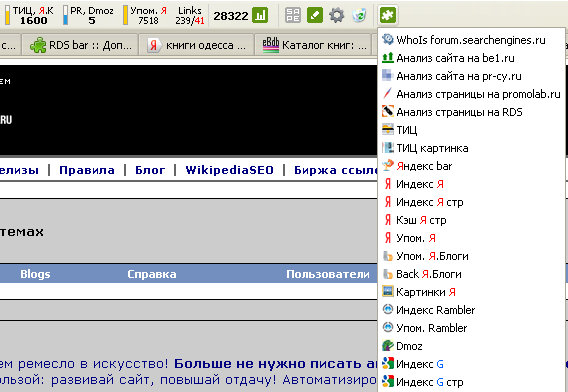Click the Dmoz icon in menu
This screenshot has width=568, height=392.
388,346
